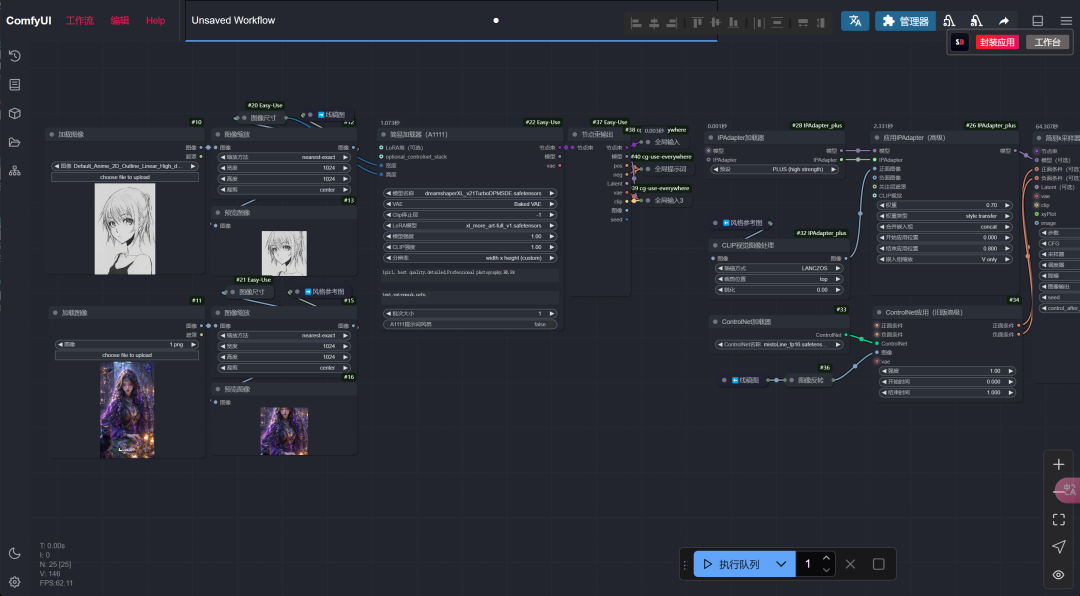Collapse the 节点束输出 node dot
The width and height of the screenshot is (1080, 596).
(x=575, y=134)
